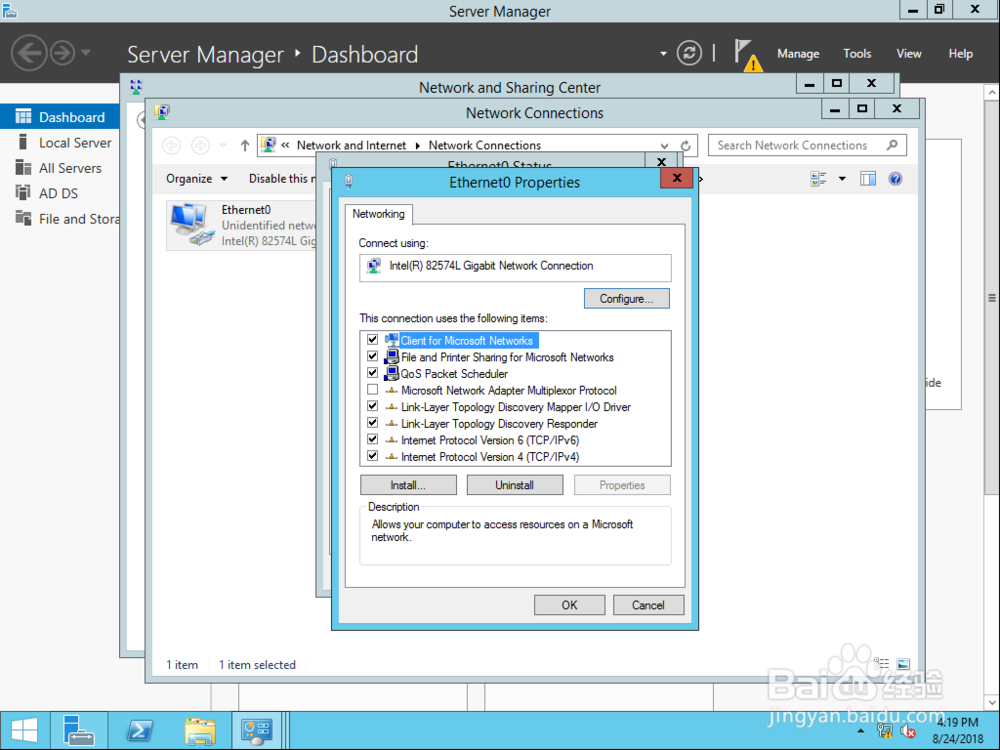Click Network and Internet breadcrumb

pos(351,145)
